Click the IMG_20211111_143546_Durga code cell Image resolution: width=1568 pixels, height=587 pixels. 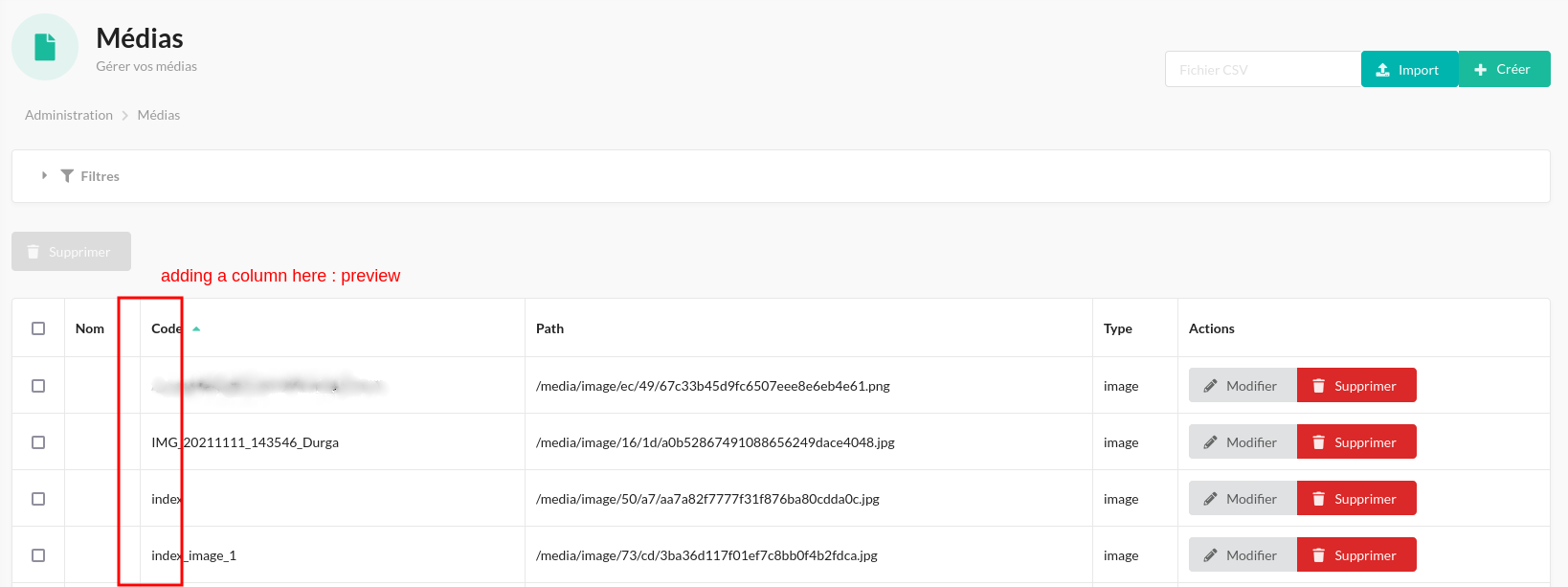[x=245, y=442]
